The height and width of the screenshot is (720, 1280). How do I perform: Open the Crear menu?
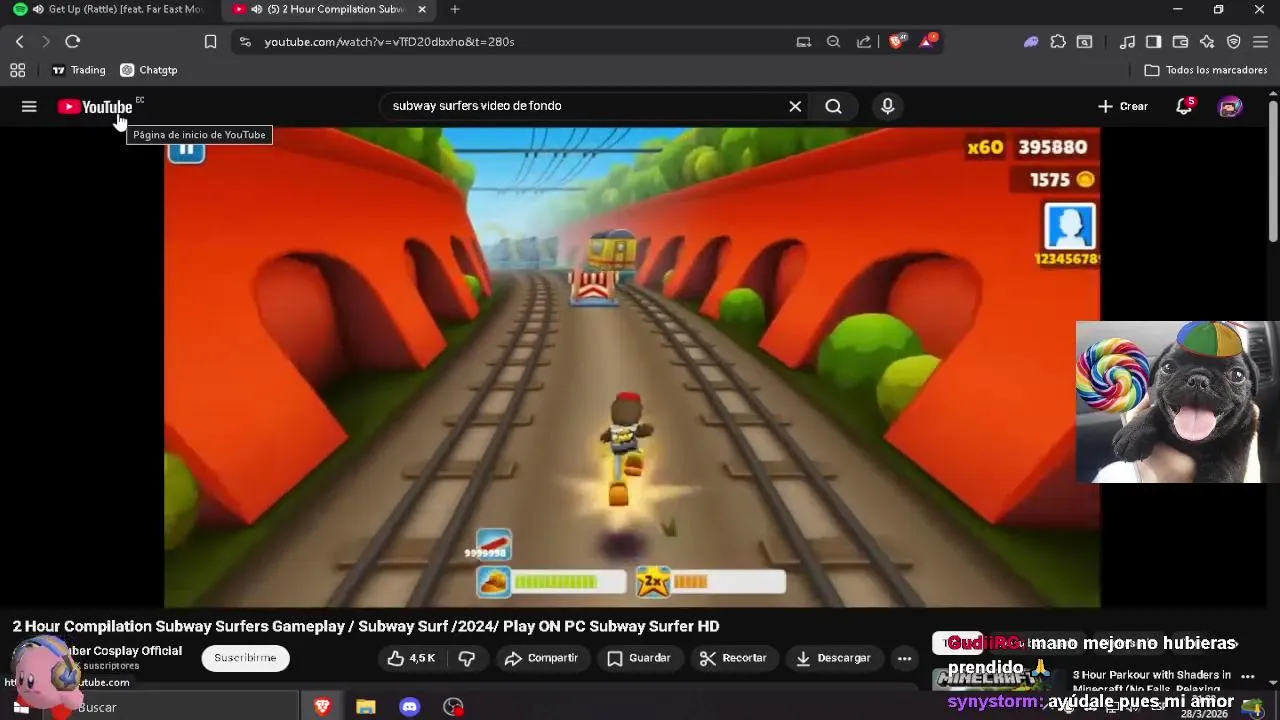coord(1122,106)
